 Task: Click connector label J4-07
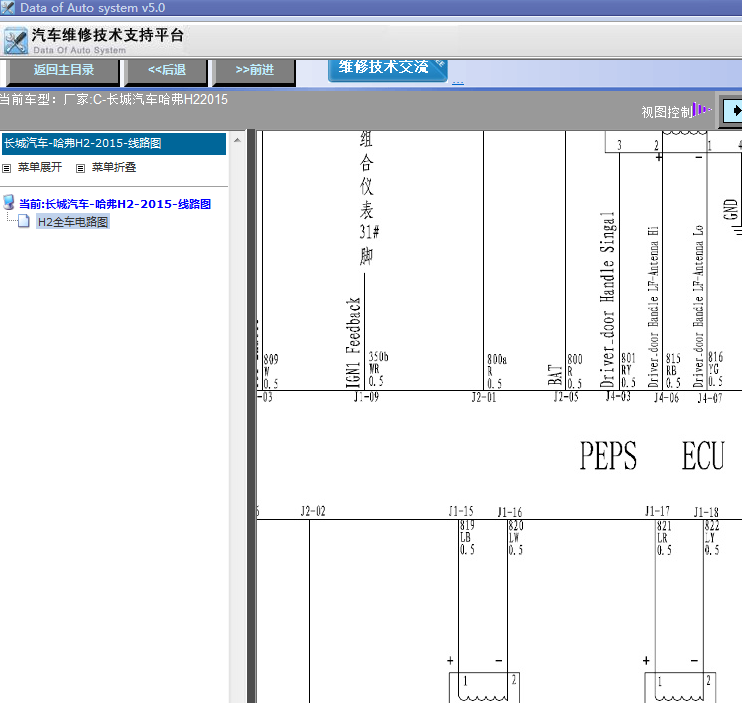[x=710, y=398]
